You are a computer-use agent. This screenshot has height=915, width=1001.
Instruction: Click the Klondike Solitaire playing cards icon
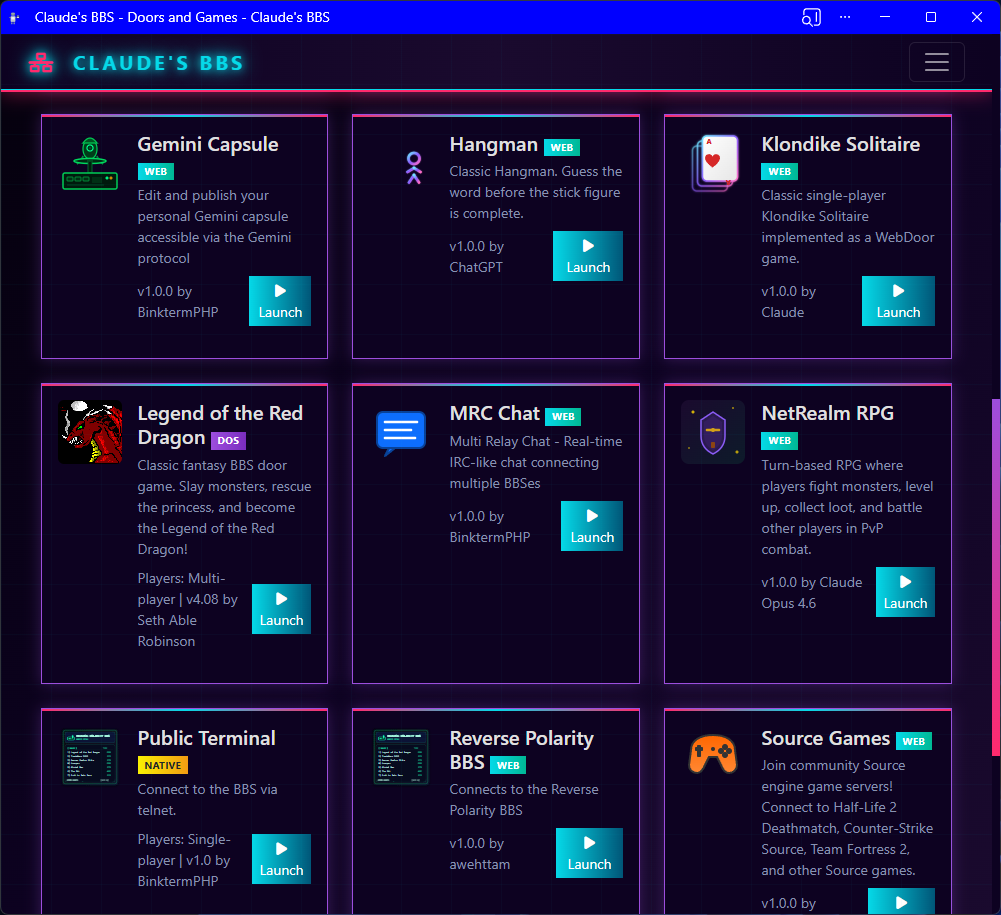pos(714,162)
